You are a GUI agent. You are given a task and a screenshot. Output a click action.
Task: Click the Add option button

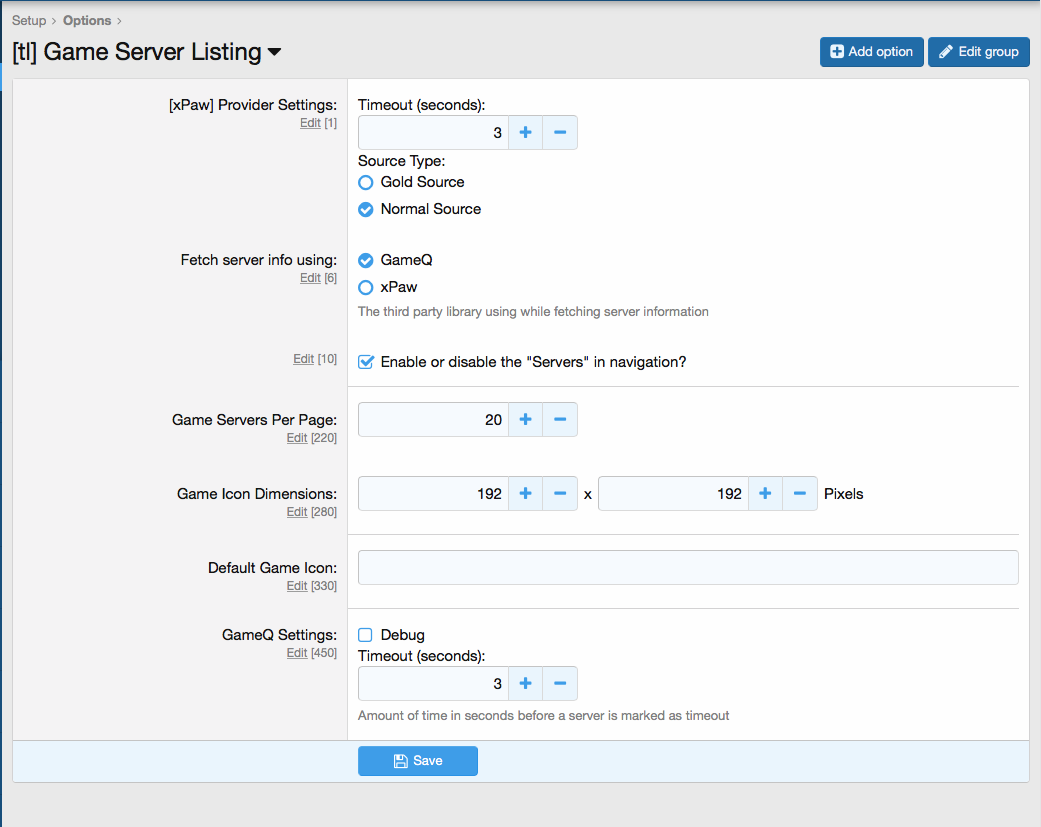click(871, 52)
